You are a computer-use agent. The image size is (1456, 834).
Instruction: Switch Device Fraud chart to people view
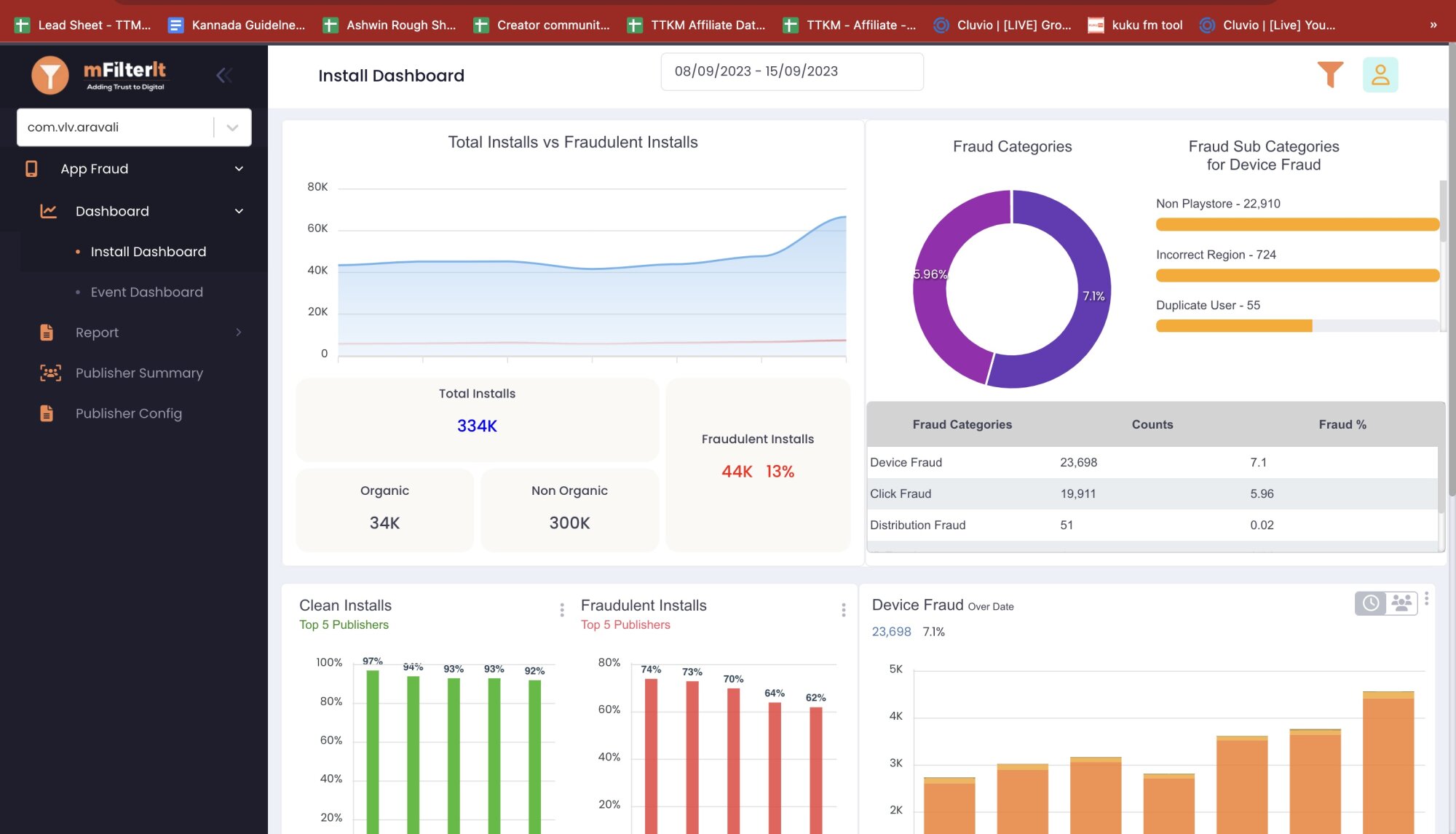coord(1401,603)
